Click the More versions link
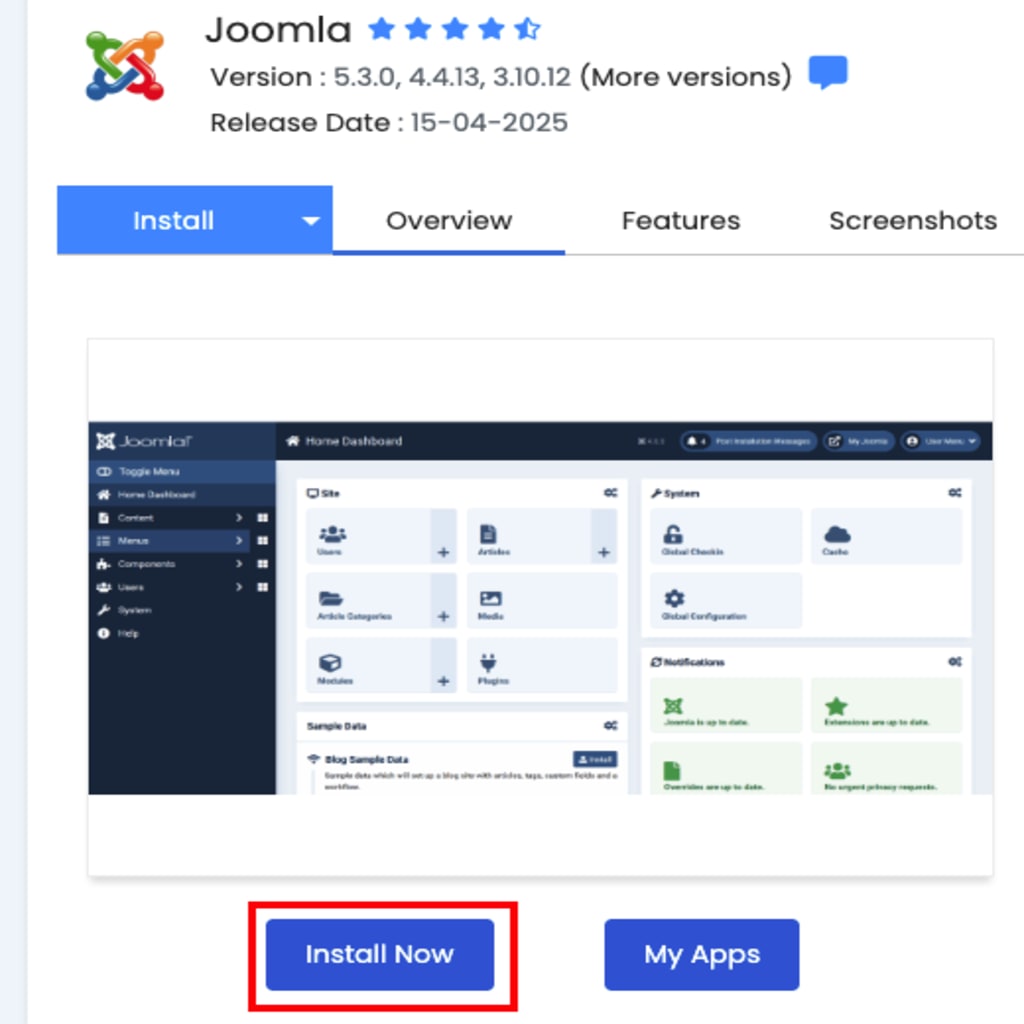The image size is (1024, 1024). click(686, 77)
